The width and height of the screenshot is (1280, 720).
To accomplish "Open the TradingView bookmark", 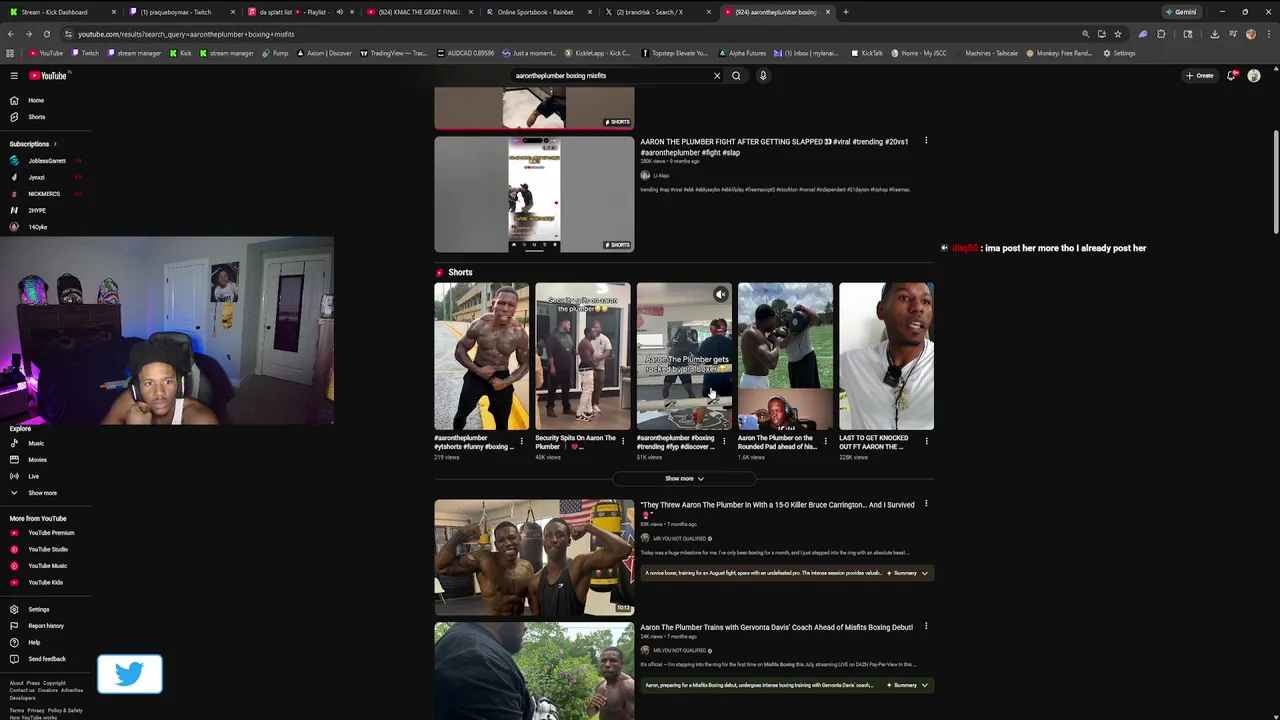I will click(x=393, y=53).
